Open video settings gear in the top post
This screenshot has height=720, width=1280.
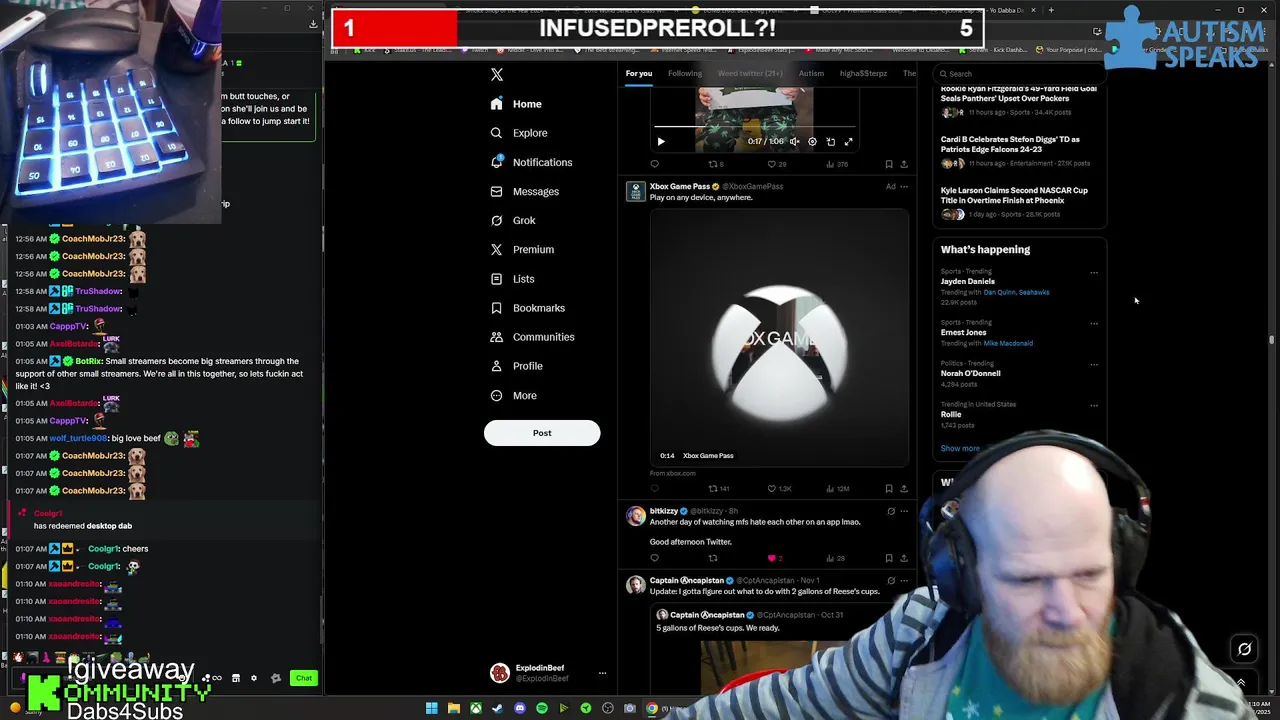coord(812,141)
